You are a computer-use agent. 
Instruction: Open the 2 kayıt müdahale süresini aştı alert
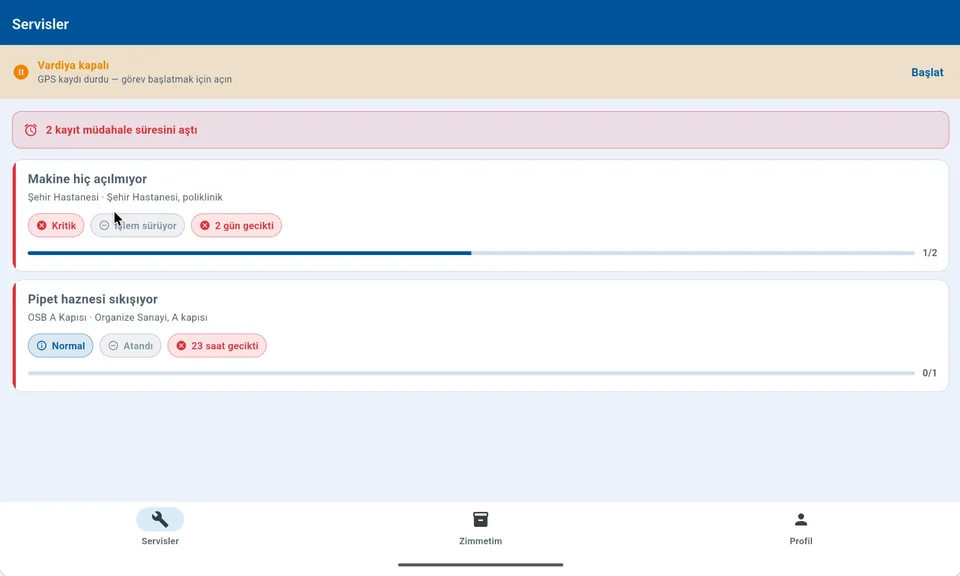[x=481, y=130]
